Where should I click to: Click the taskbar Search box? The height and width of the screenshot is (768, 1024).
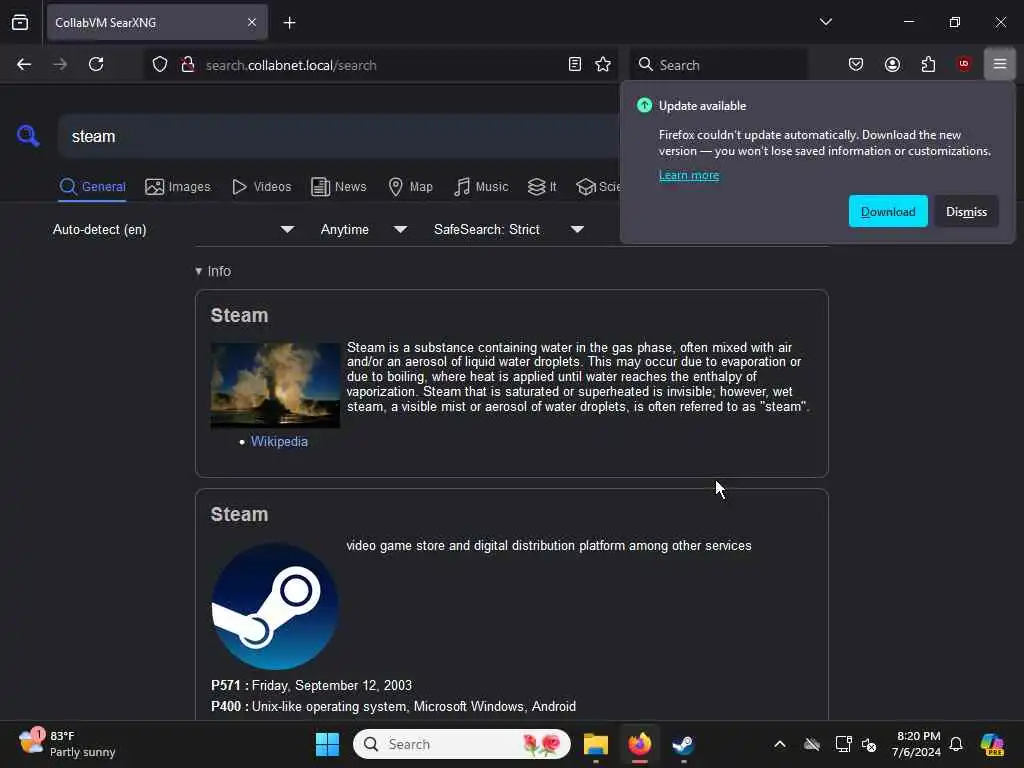pos(462,744)
